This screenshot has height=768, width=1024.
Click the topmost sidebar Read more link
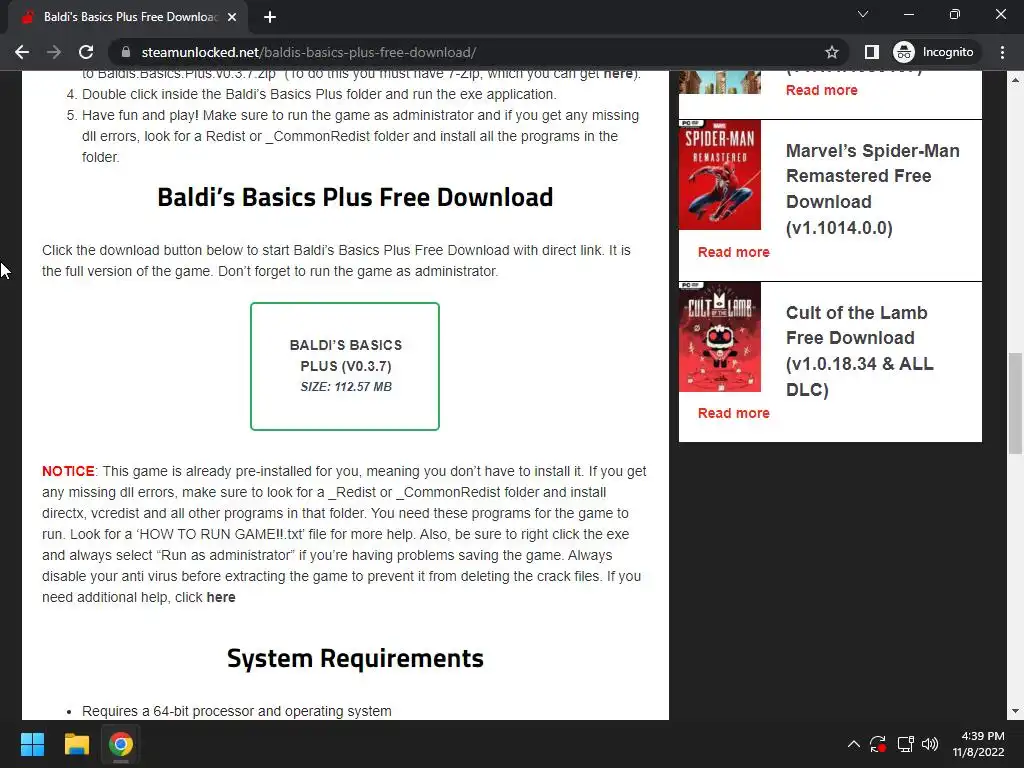pos(822,90)
